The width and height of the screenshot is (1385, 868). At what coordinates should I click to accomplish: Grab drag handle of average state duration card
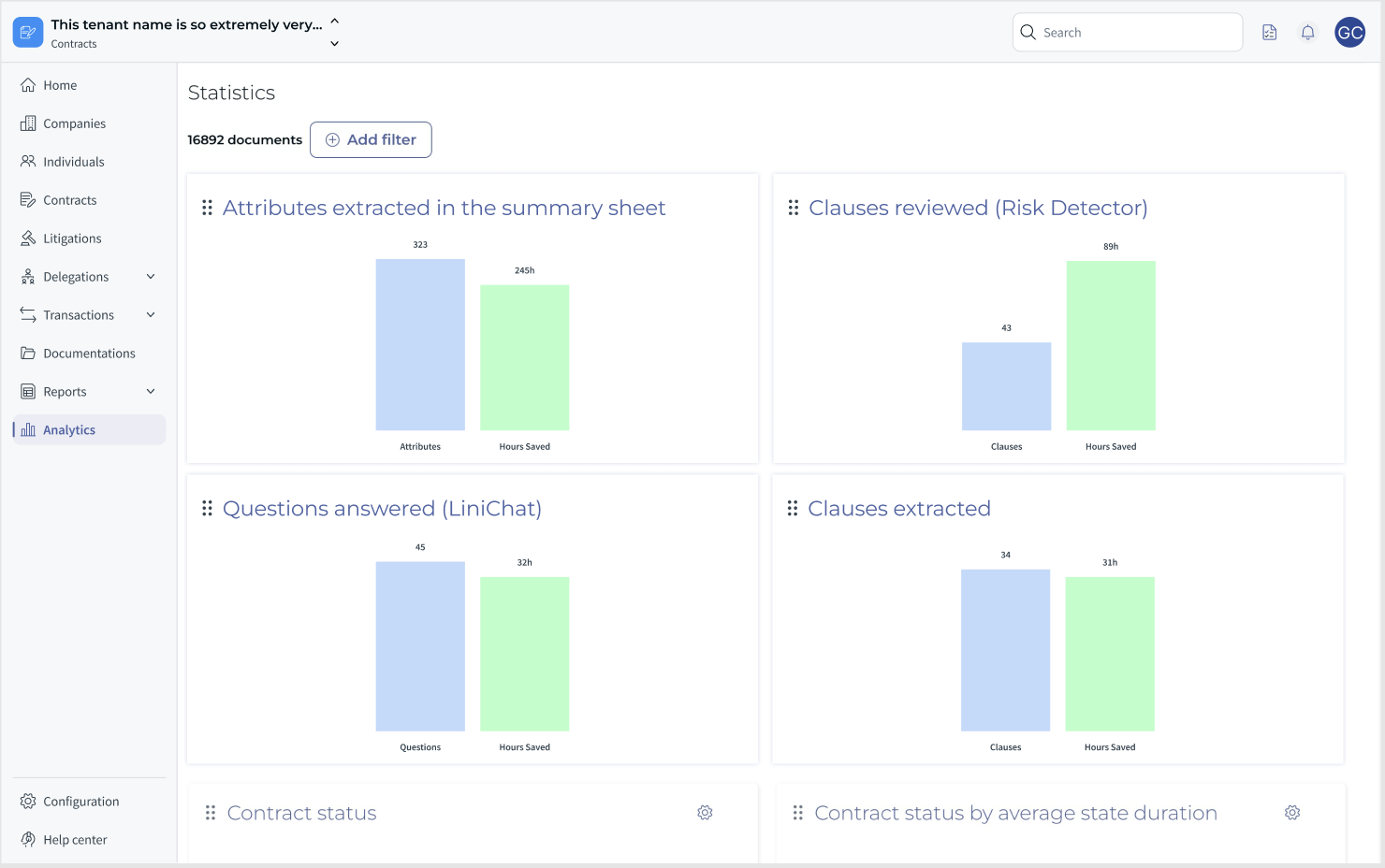point(798,813)
